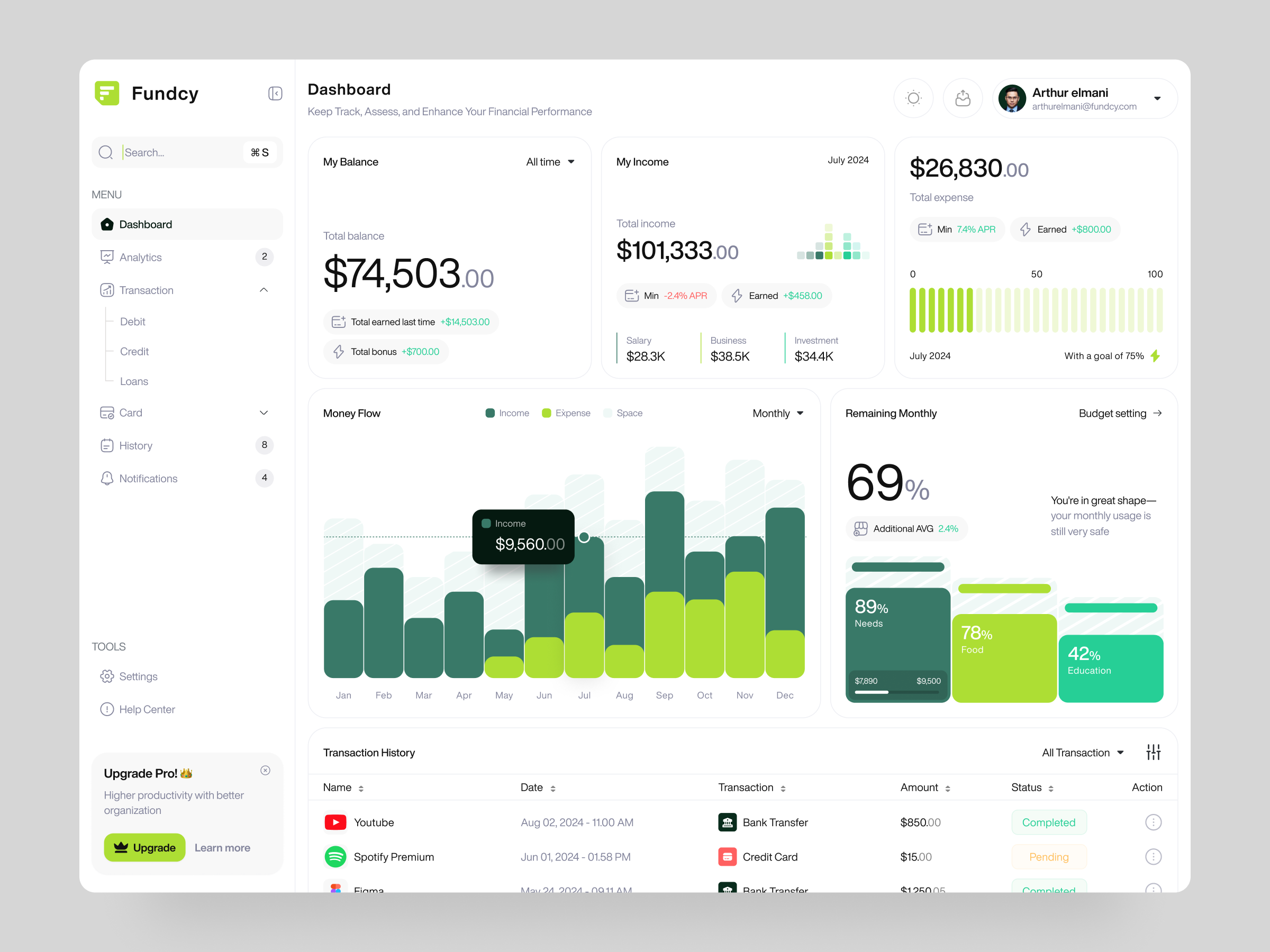1270x952 pixels.
Task: Switch theme with the sun icon
Action: click(913, 98)
